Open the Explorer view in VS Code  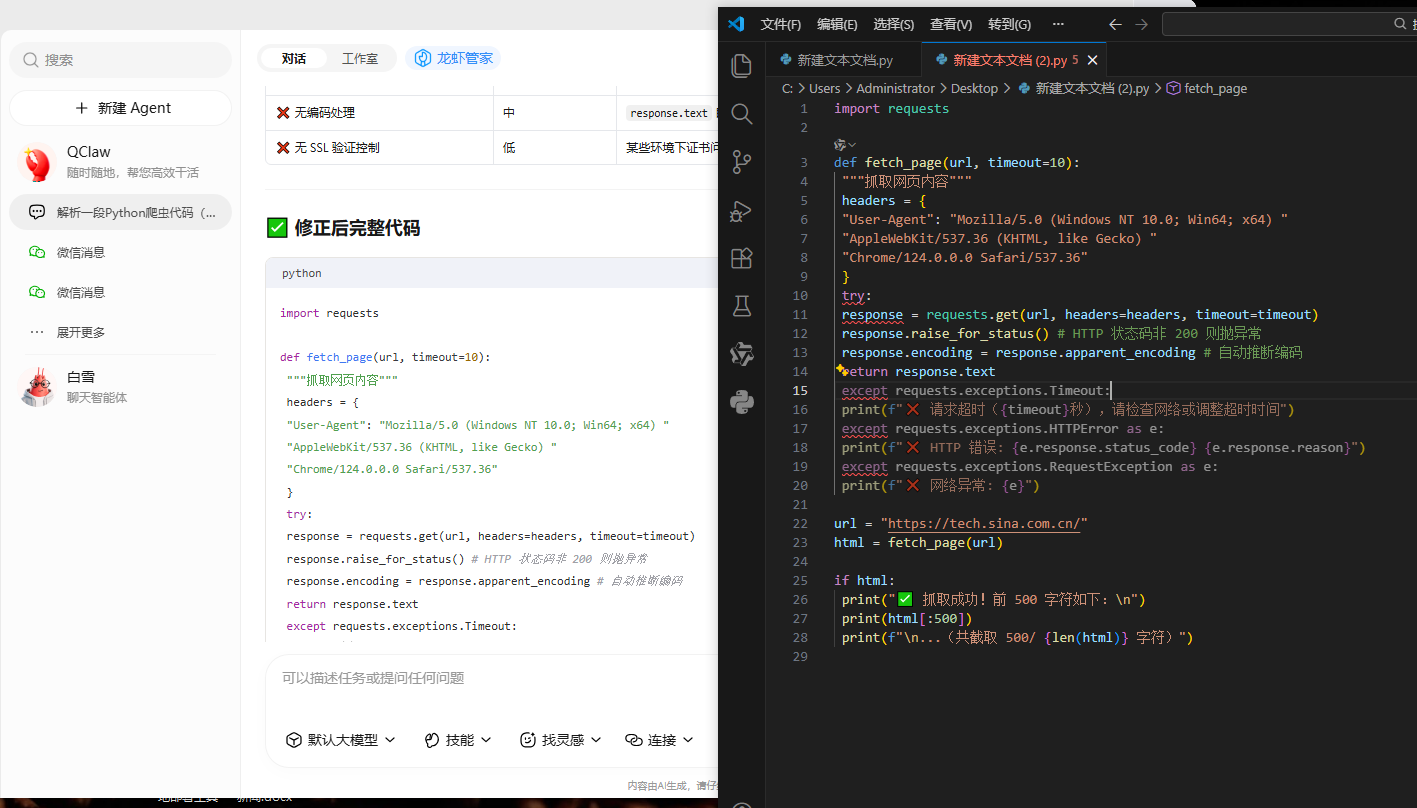[741, 66]
